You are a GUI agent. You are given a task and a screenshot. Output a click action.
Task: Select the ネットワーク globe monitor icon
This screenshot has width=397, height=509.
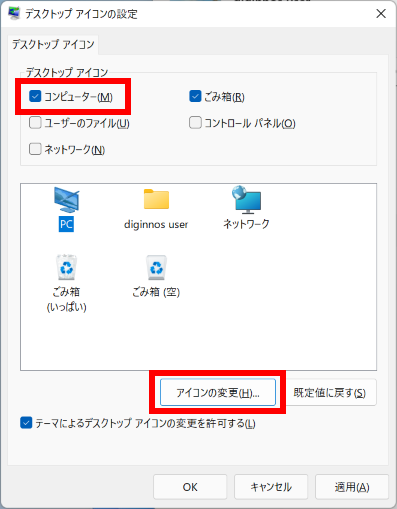coord(246,200)
